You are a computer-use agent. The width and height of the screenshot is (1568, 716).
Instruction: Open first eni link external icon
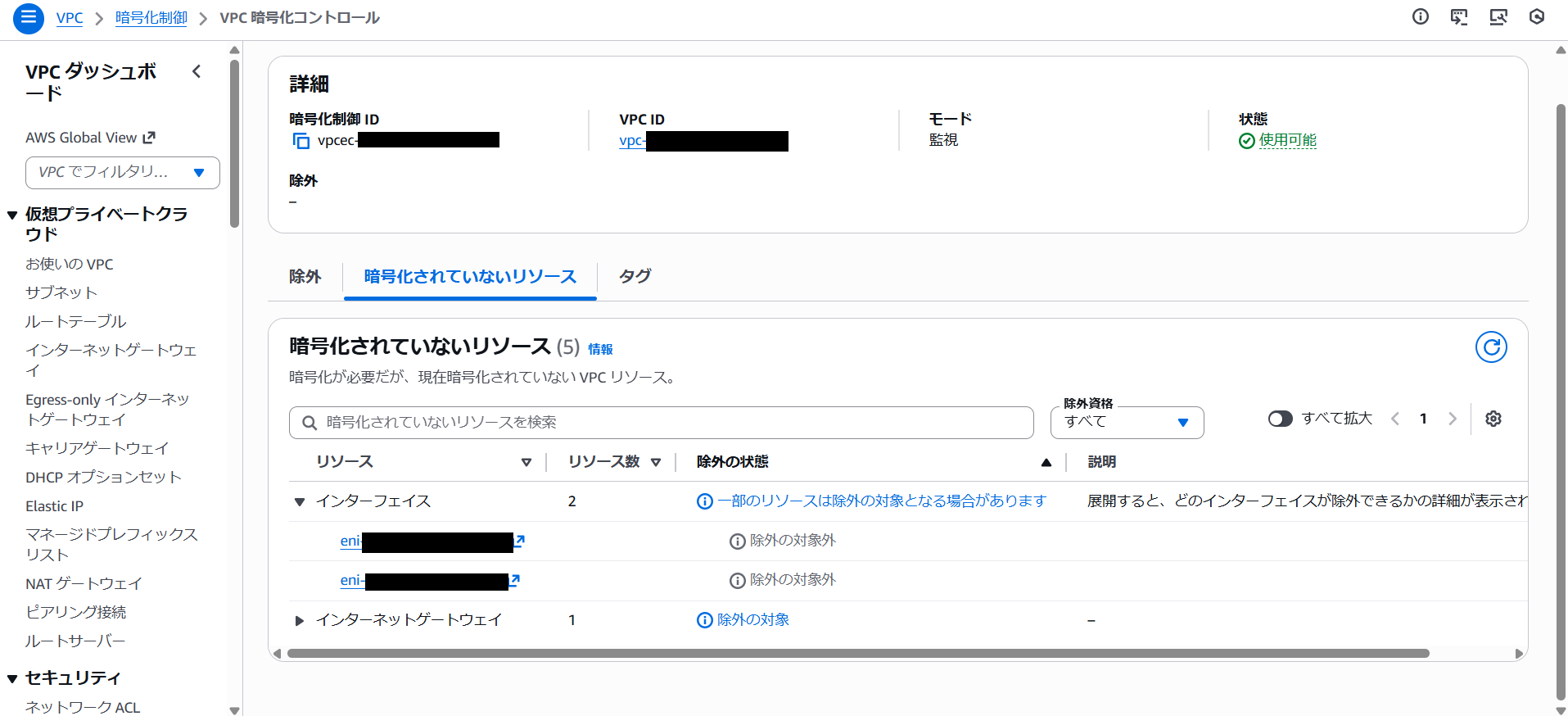[519, 541]
